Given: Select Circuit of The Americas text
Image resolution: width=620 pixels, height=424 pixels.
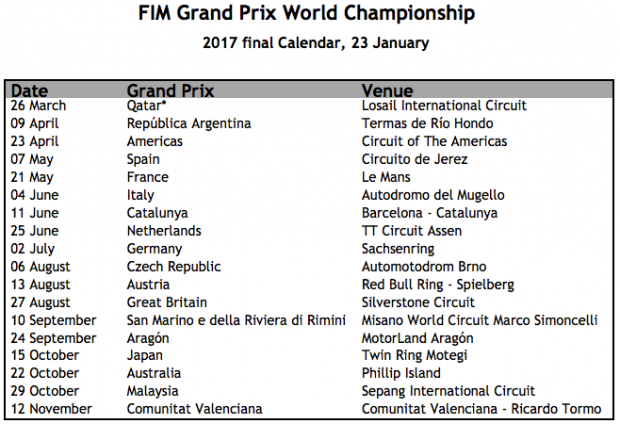Looking at the screenshot, I should (437, 141).
